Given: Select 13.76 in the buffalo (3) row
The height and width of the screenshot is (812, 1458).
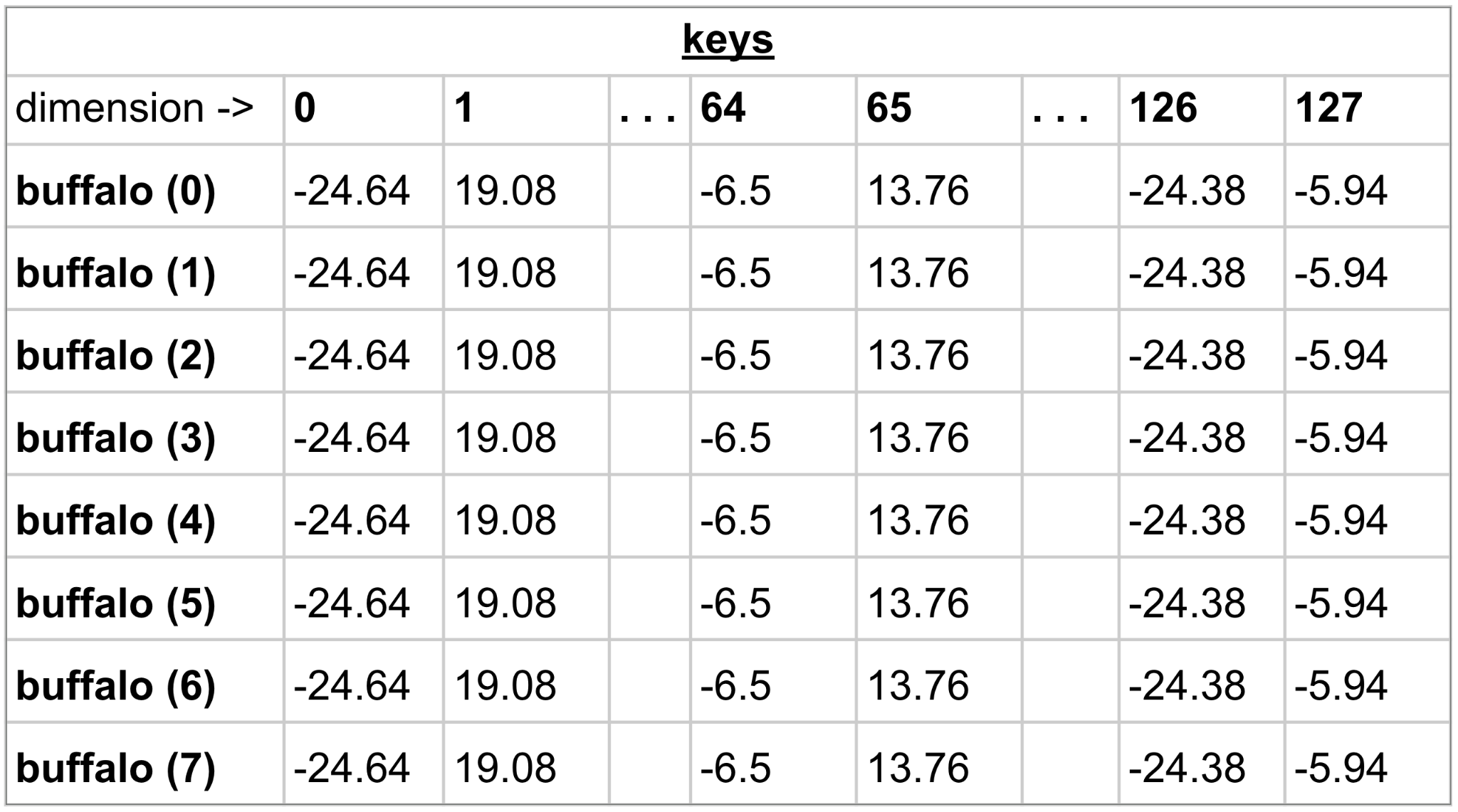Looking at the screenshot, I should (918, 438).
